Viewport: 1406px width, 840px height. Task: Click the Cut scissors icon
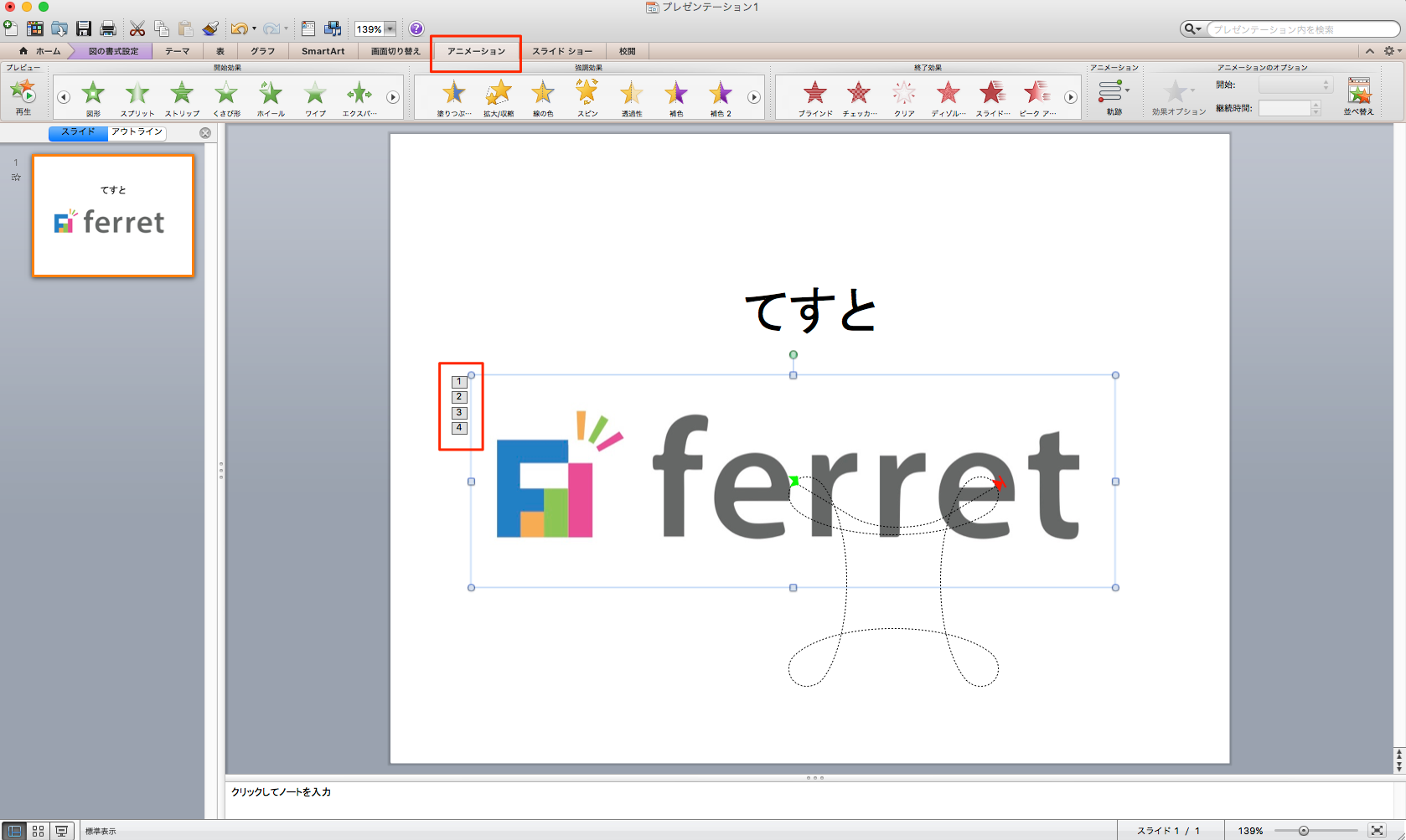pos(137,28)
